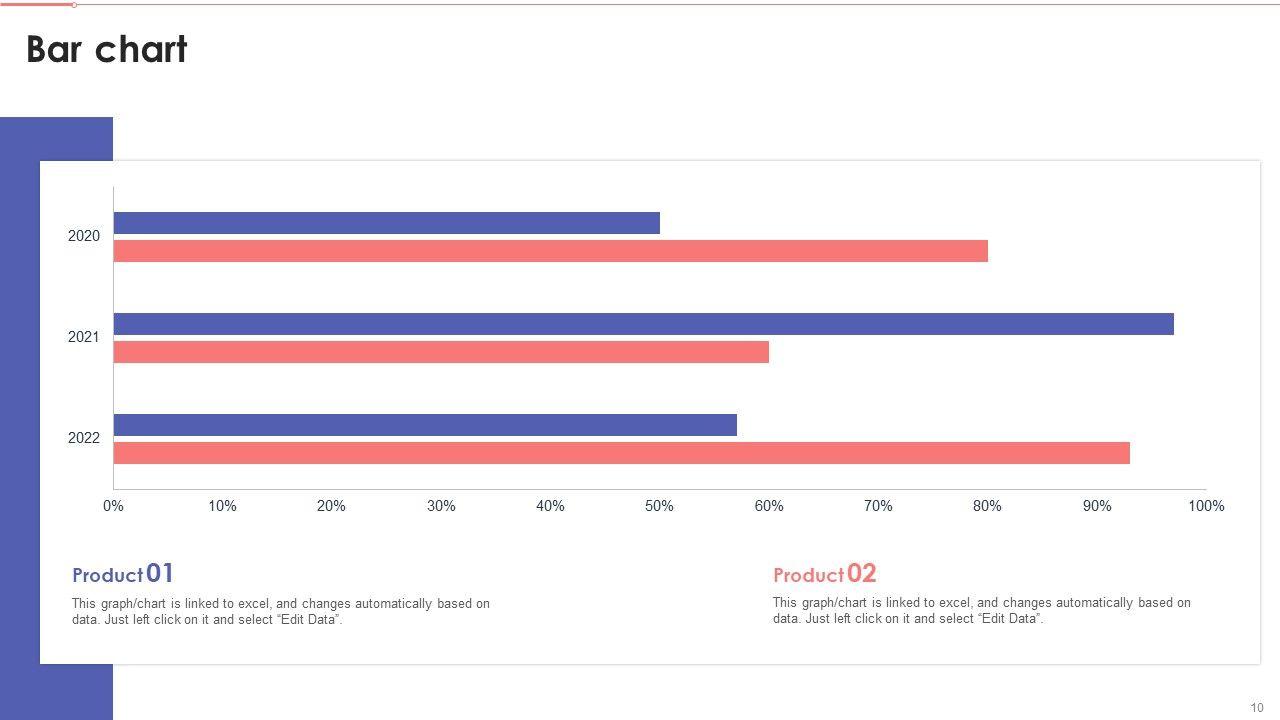The image size is (1280, 720).
Task: Select the description text under Product 02
Action: [x=981, y=610]
